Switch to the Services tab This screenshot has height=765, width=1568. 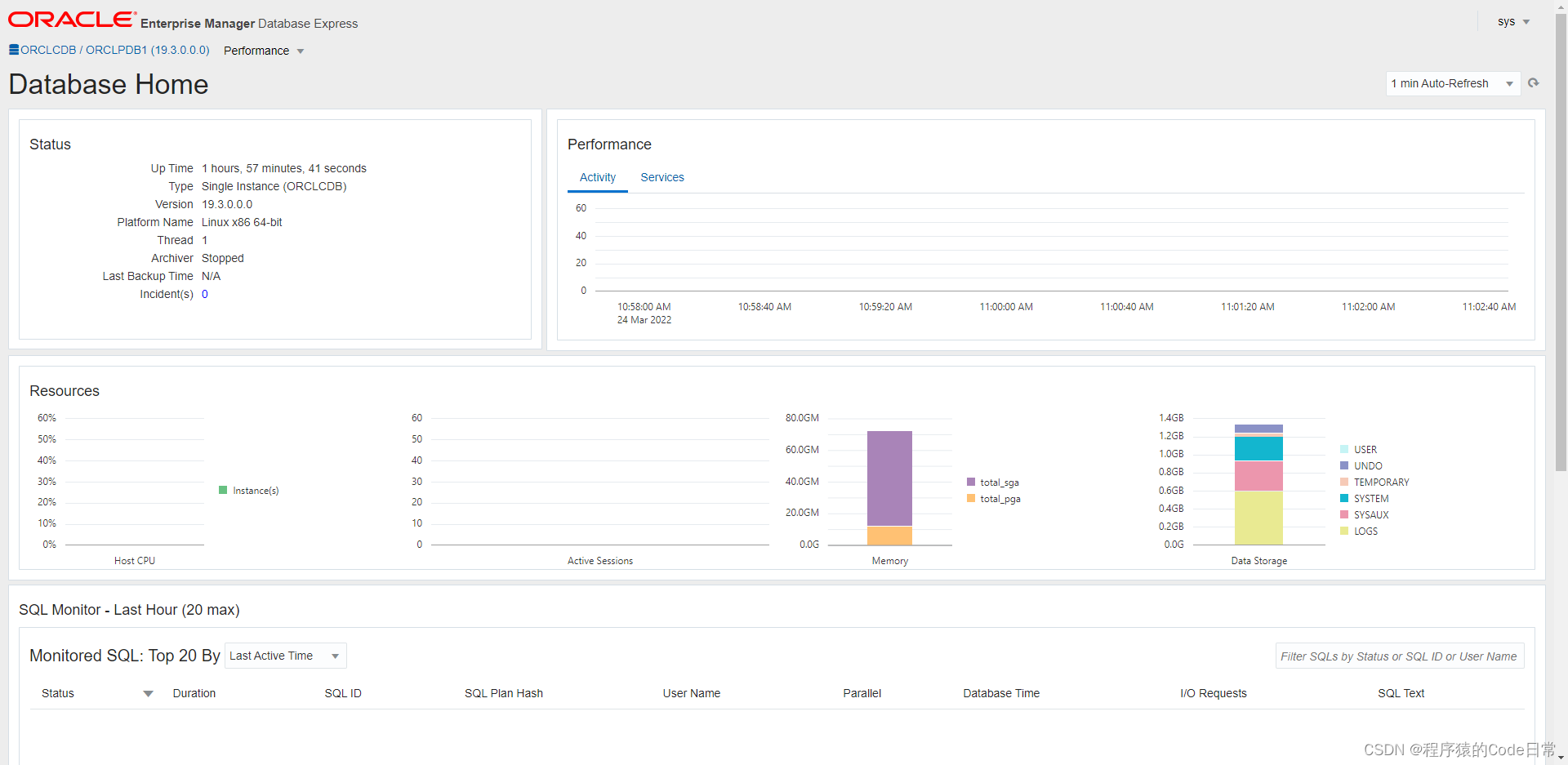click(x=662, y=177)
